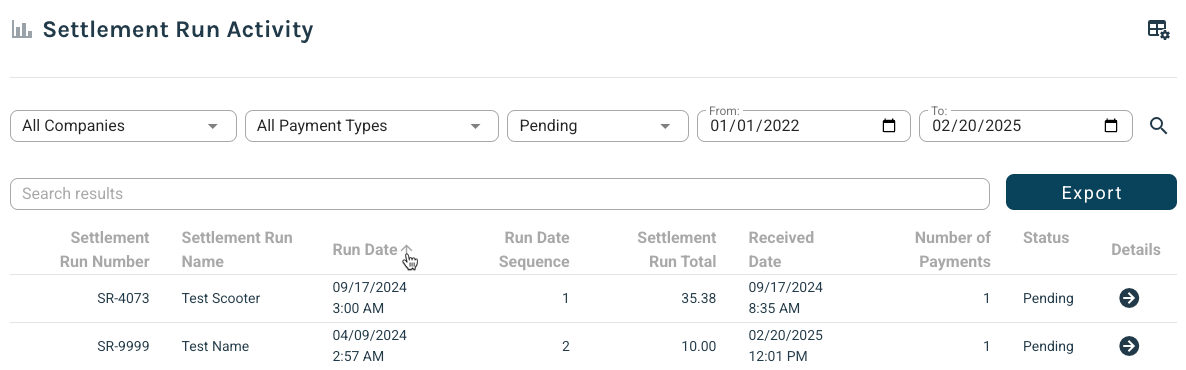This screenshot has height=370, width=1186.
Task: Open the Pending status dropdown
Action: tap(598, 126)
